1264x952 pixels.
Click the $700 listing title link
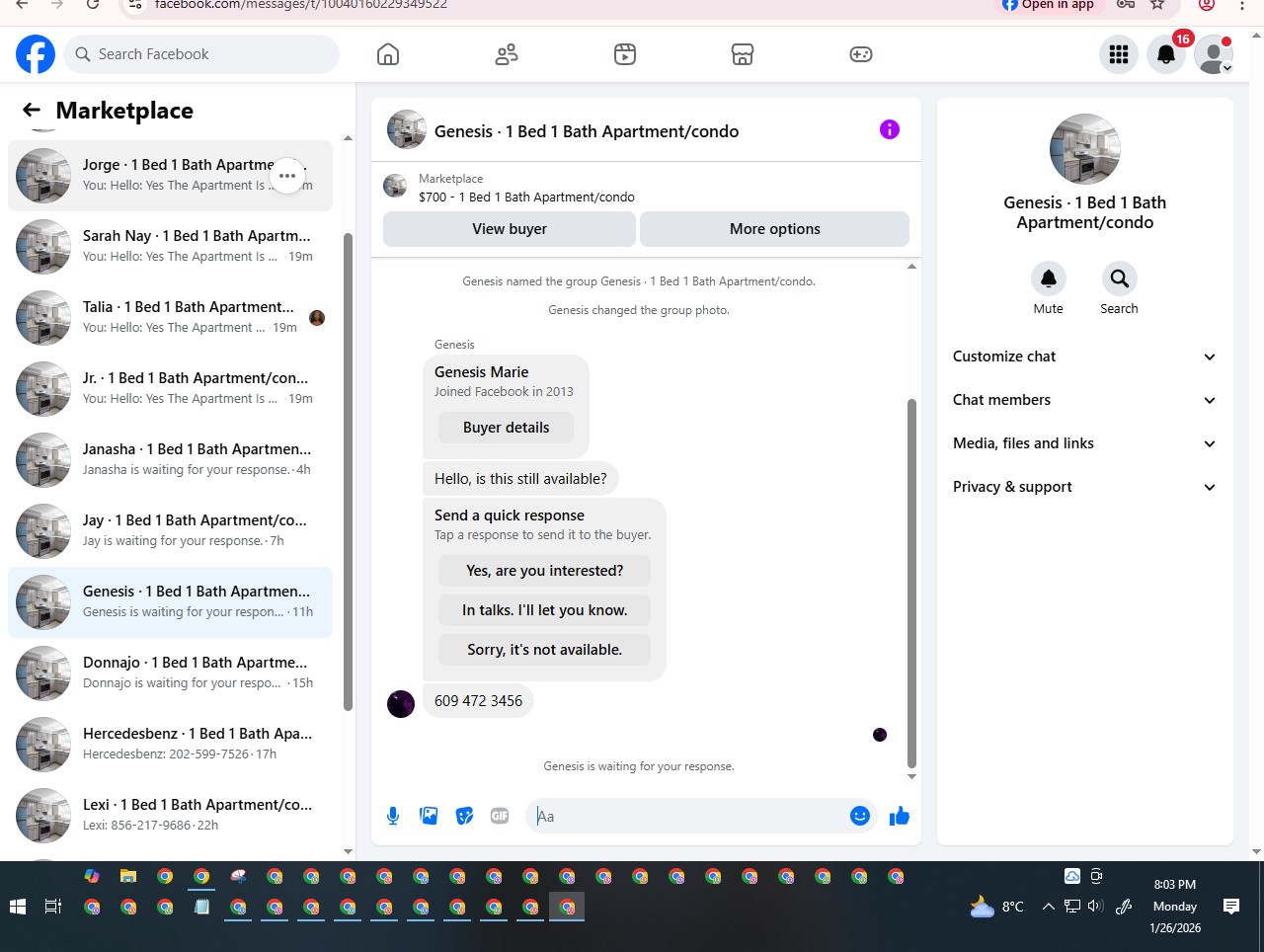coord(526,197)
